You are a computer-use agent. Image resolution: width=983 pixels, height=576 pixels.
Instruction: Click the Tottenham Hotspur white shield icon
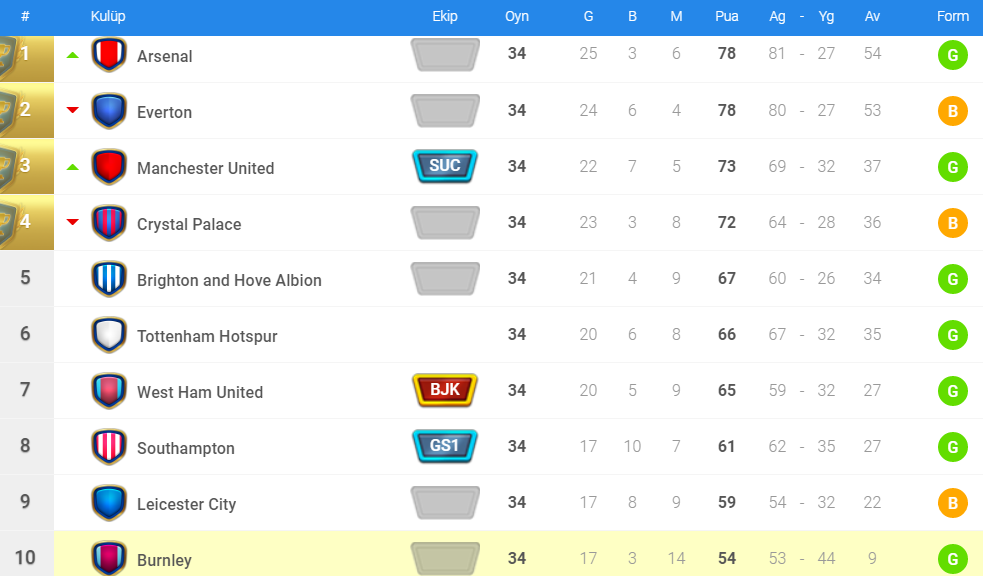(x=109, y=335)
